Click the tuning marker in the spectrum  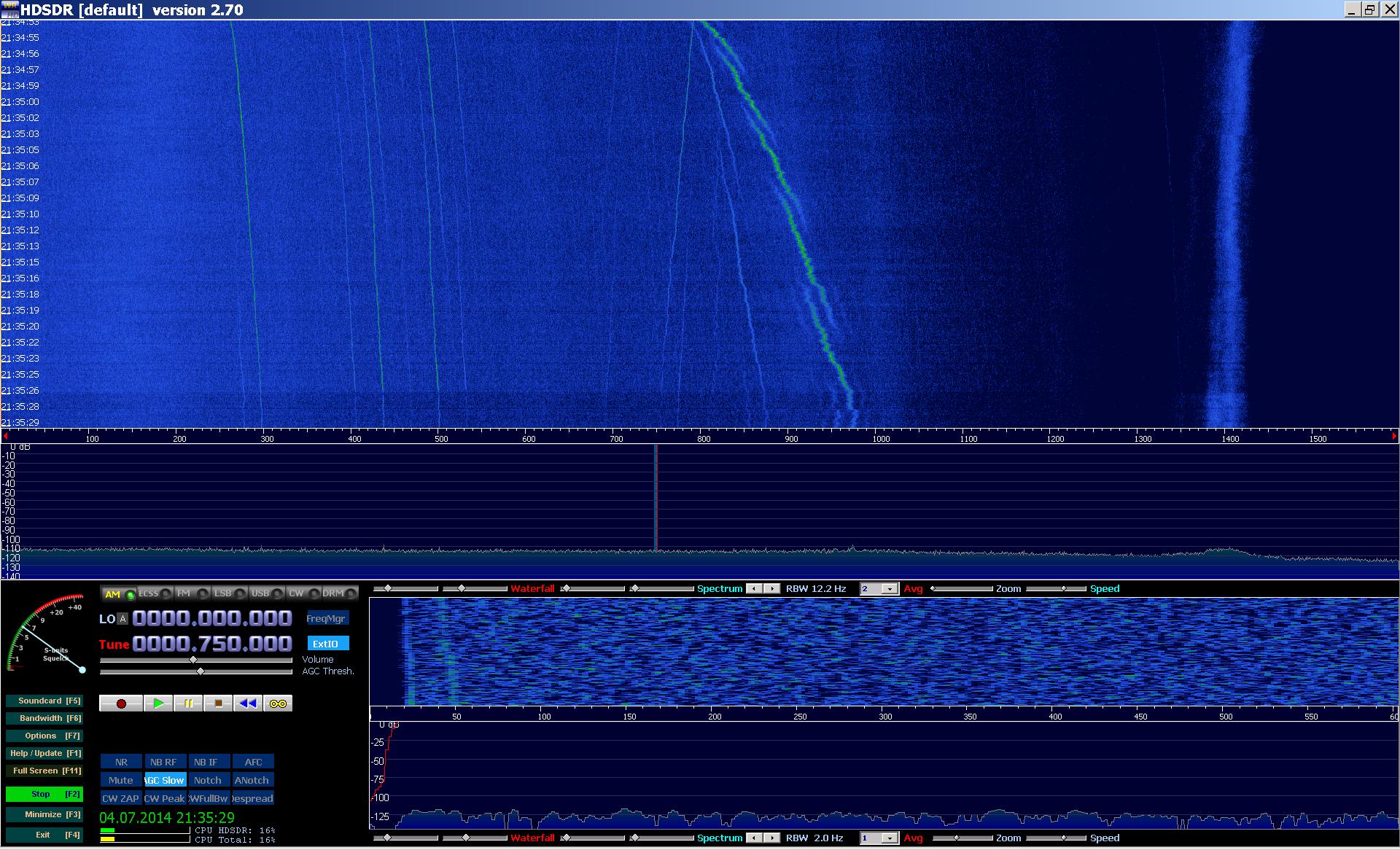pyautogui.click(x=656, y=498)
